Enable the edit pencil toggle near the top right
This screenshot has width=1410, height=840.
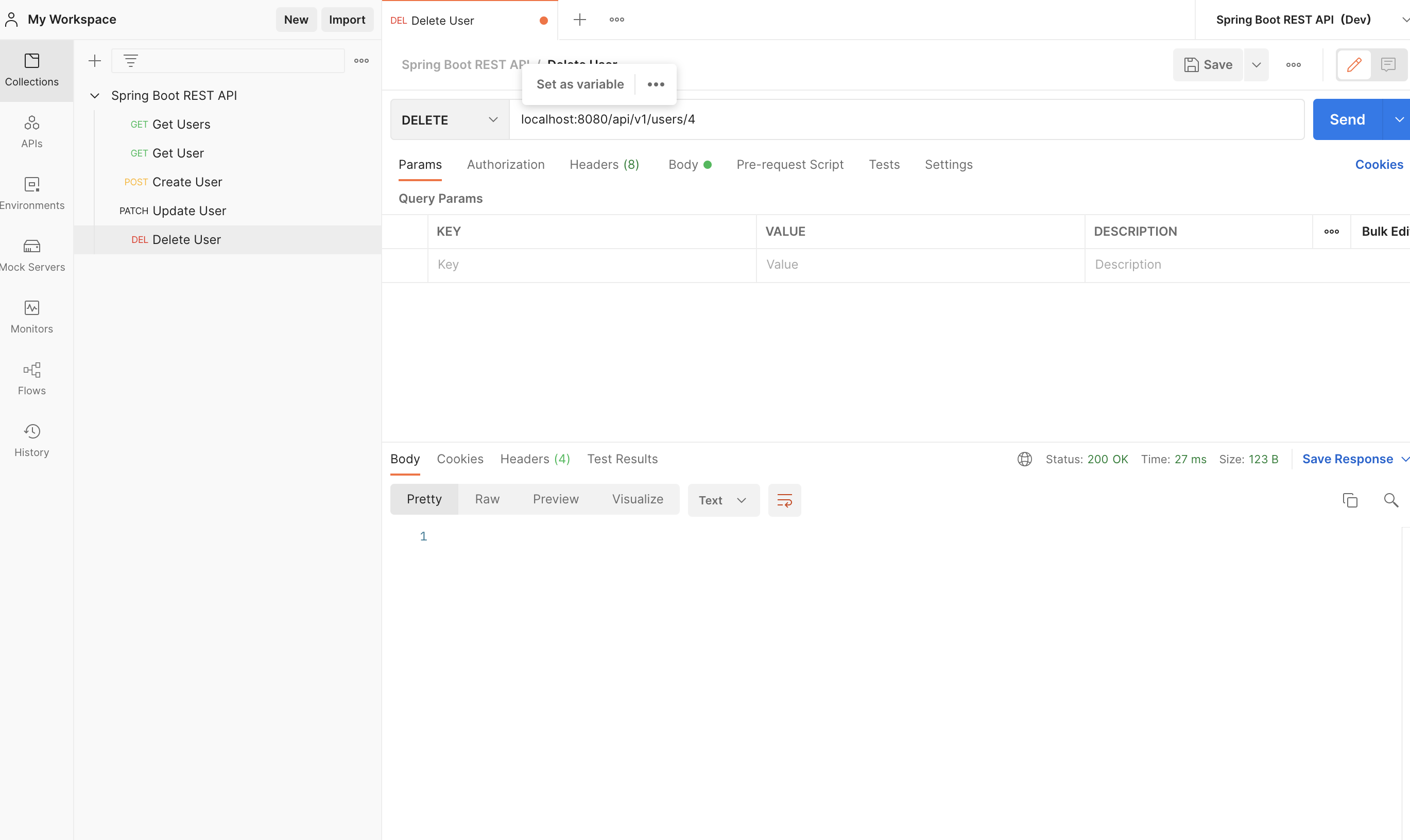coord(1354,64)
